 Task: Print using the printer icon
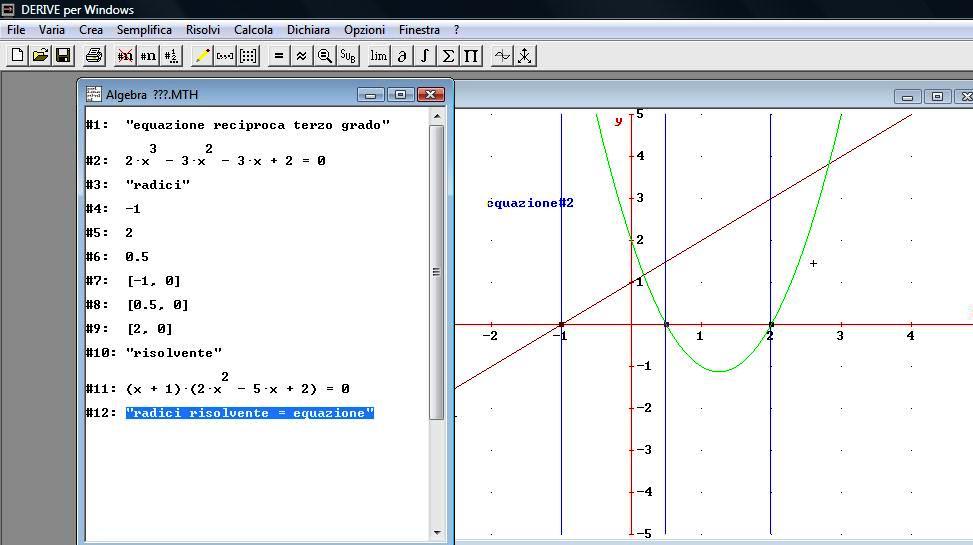click(94, 56)
